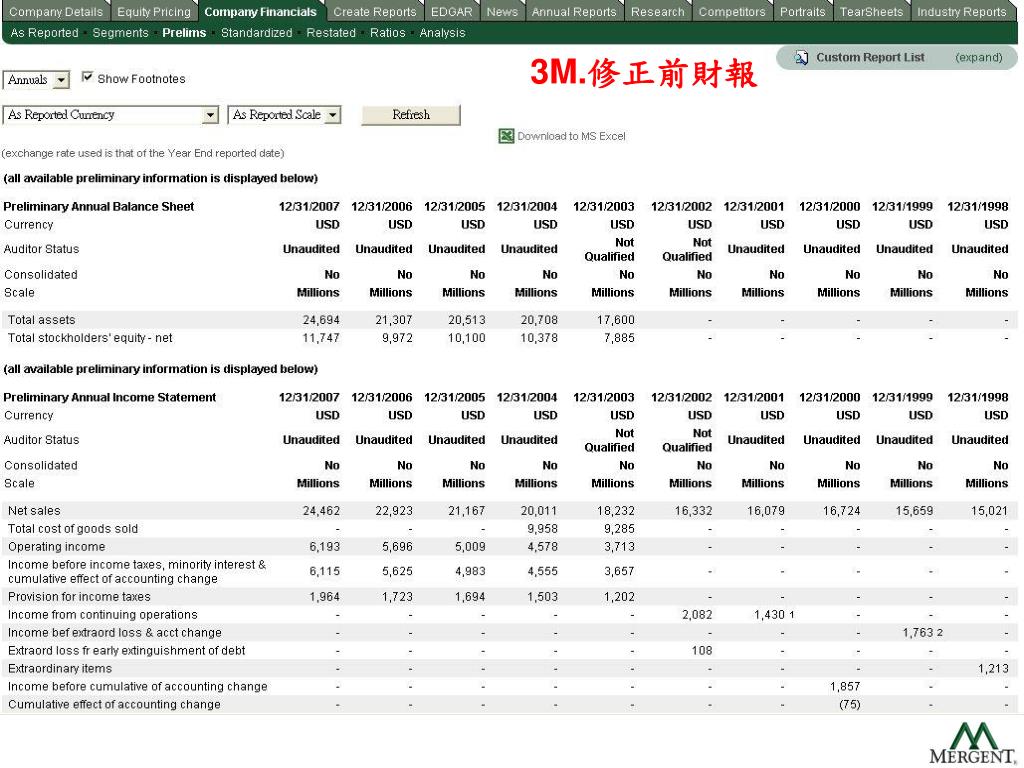Open the Annuals period dropdown
This screenshot has height=768, width=1024.
pyautogui.click(x=36, y=80)
